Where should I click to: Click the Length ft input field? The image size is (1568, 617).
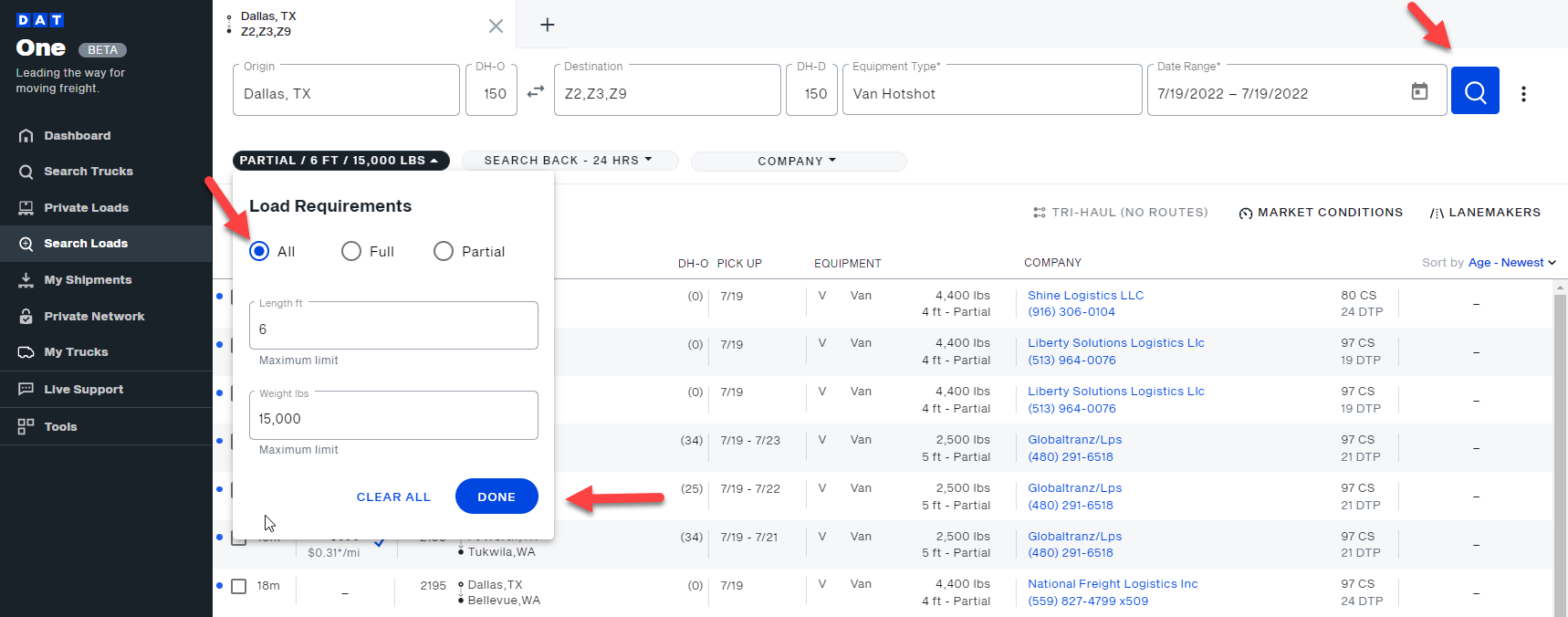393,326
